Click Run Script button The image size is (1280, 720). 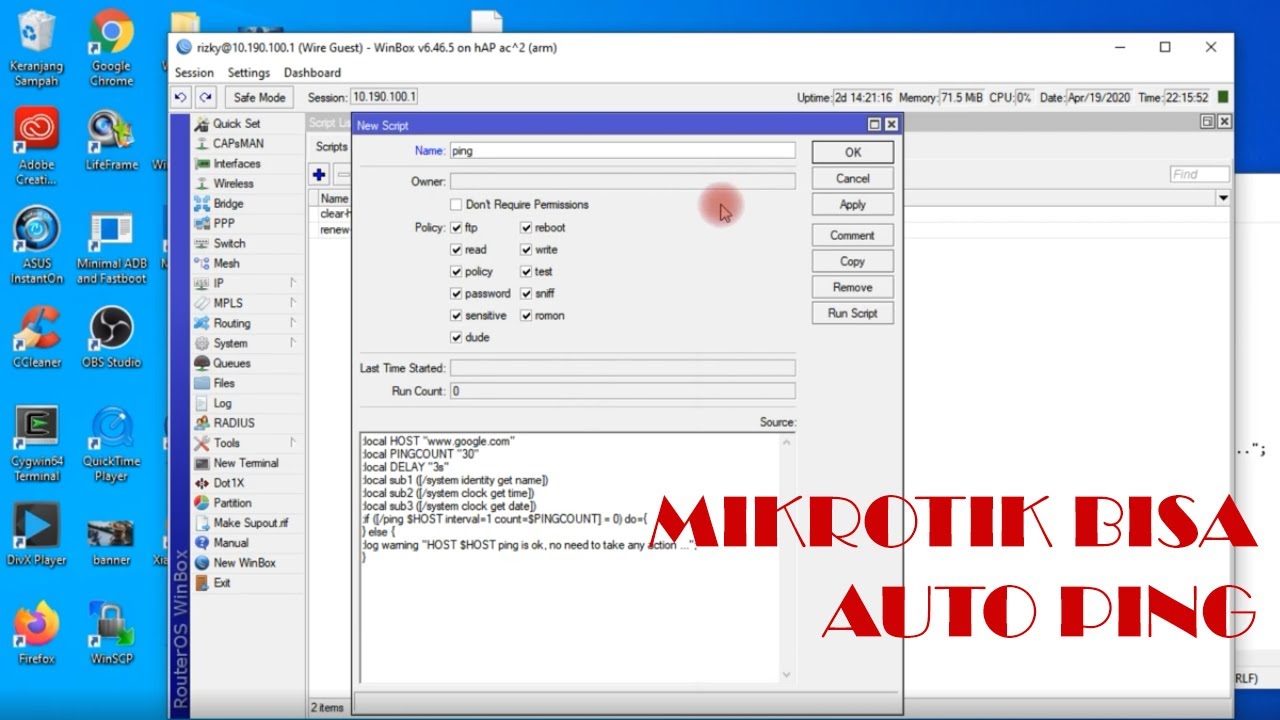pyautogui.click(x=853, y=313)
